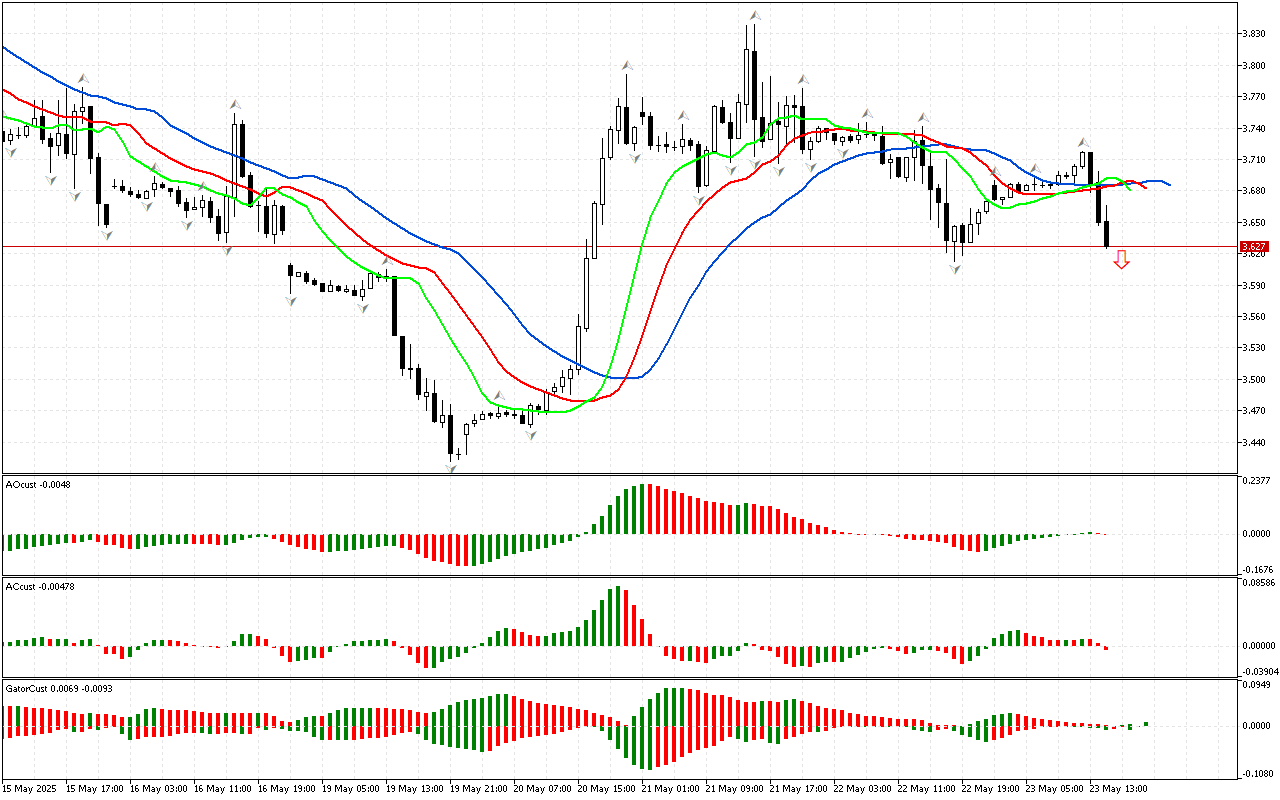Viewport: 1280px width, 800px height.
Task: Click the 15 May 2025 date label
Action: [x=32, y=788]
